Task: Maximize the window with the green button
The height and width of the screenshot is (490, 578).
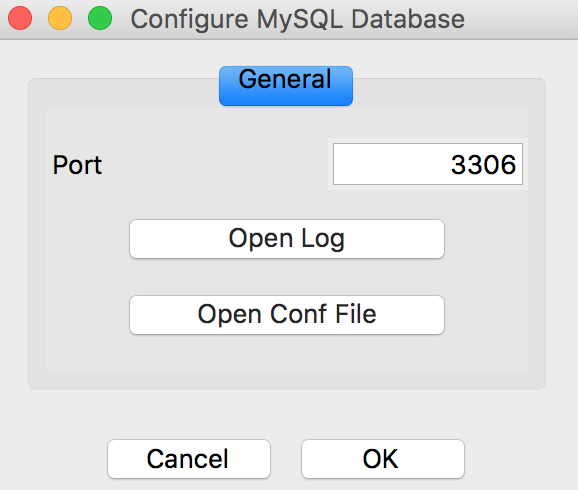Action: click(100, 18)
